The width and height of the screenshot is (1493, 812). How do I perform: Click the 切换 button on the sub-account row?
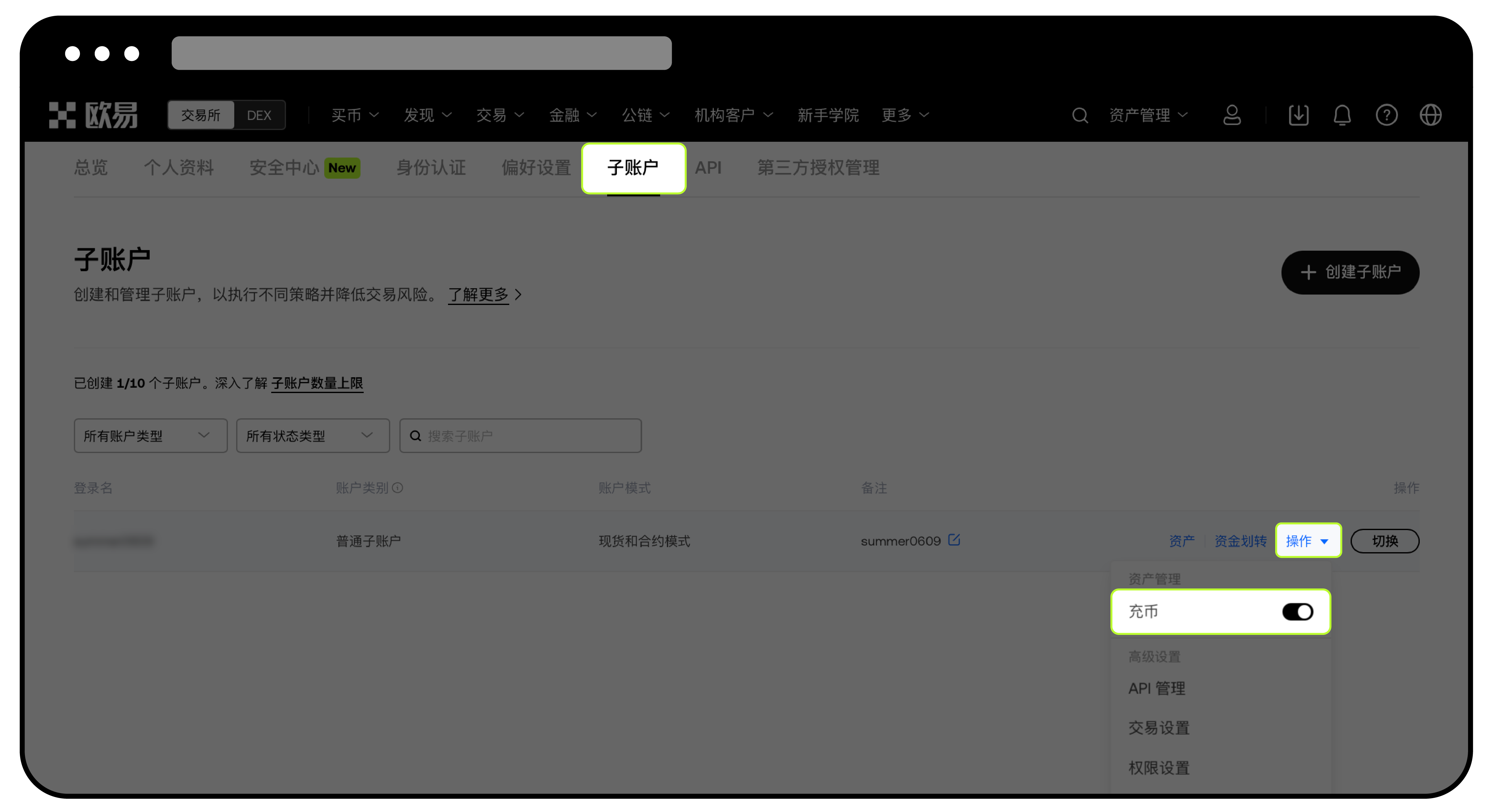pos(1385,541)
